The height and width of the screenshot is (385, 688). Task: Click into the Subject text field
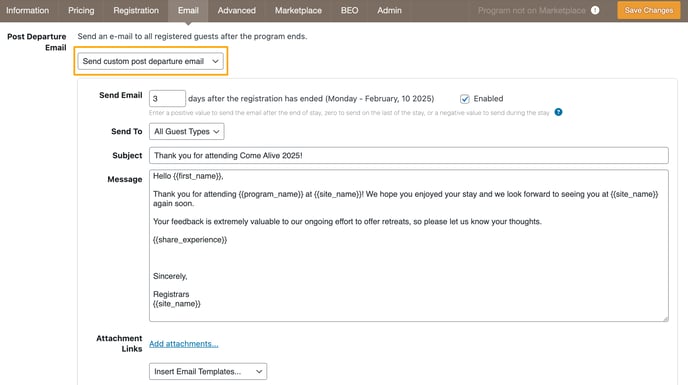[408, 155]
